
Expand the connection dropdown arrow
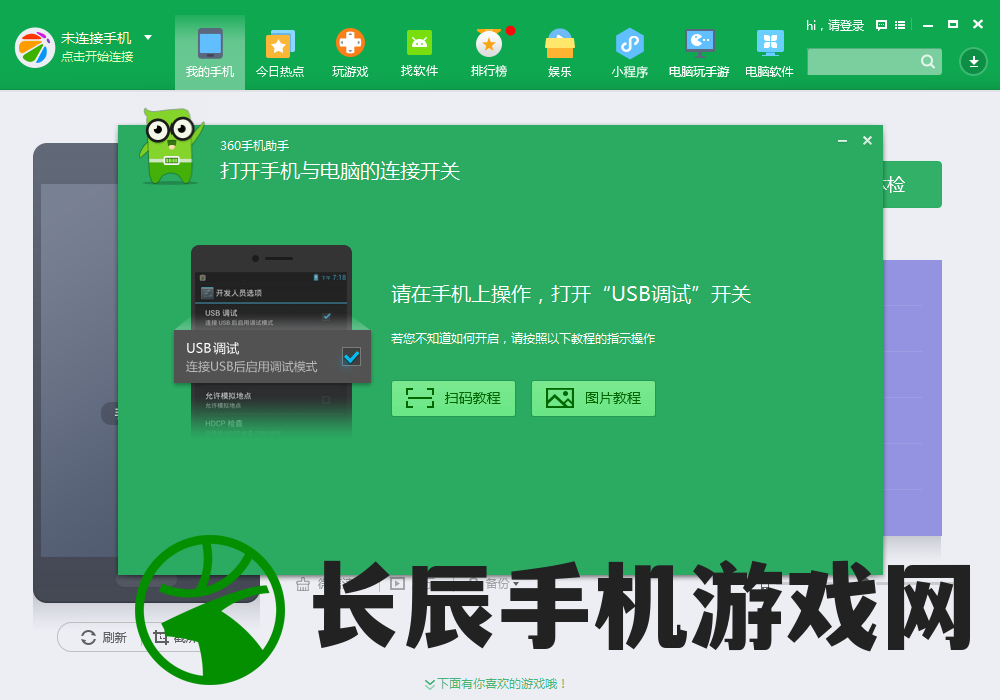(x=148, y=38)
